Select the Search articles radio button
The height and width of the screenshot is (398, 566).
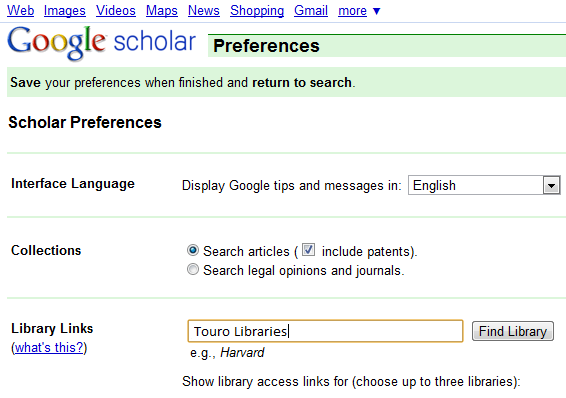[x=193, y=250]
